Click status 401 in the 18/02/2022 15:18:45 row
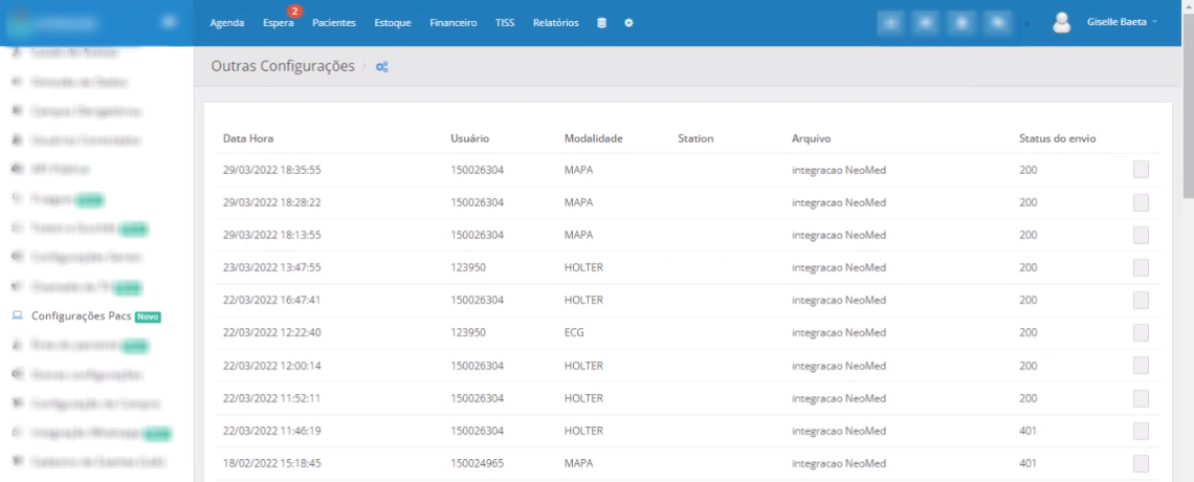 pos(1028,463)
